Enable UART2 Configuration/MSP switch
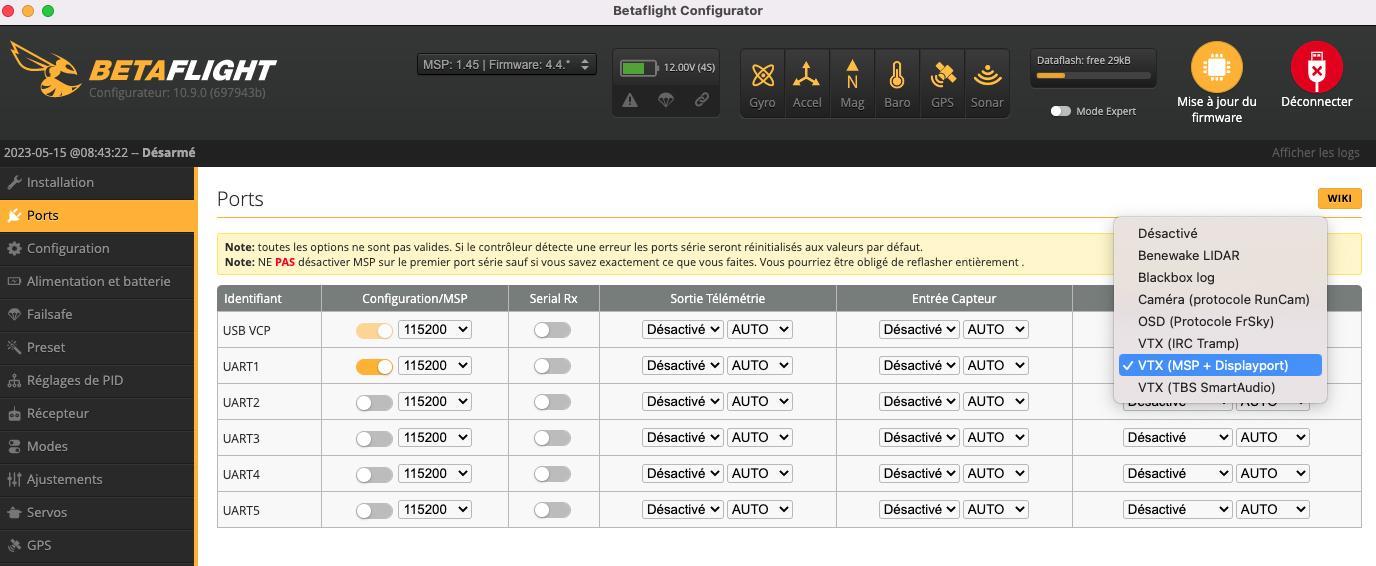 [x=374, y=402]
